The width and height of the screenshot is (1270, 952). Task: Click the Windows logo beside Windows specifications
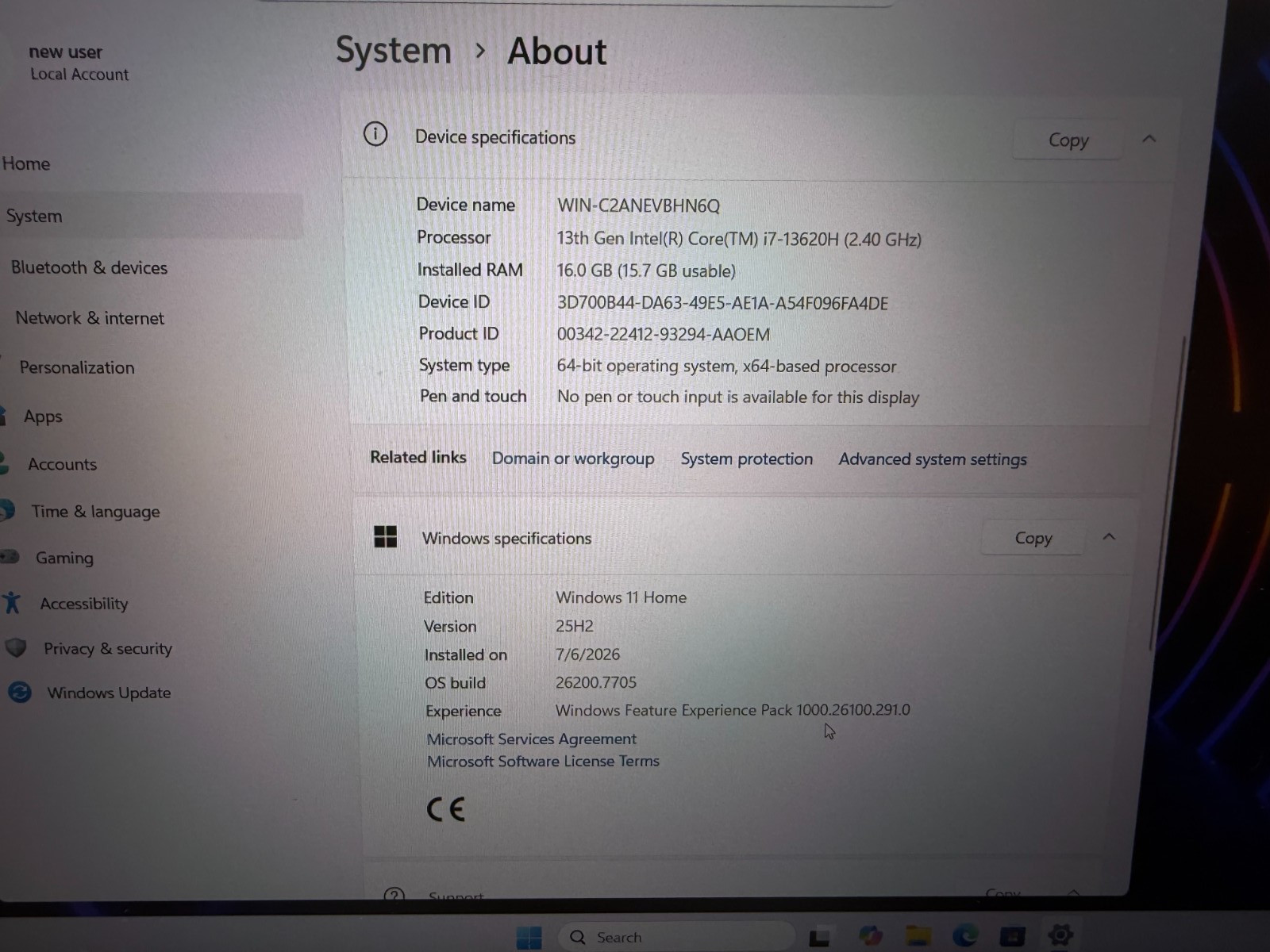click(x=386, y=537)
